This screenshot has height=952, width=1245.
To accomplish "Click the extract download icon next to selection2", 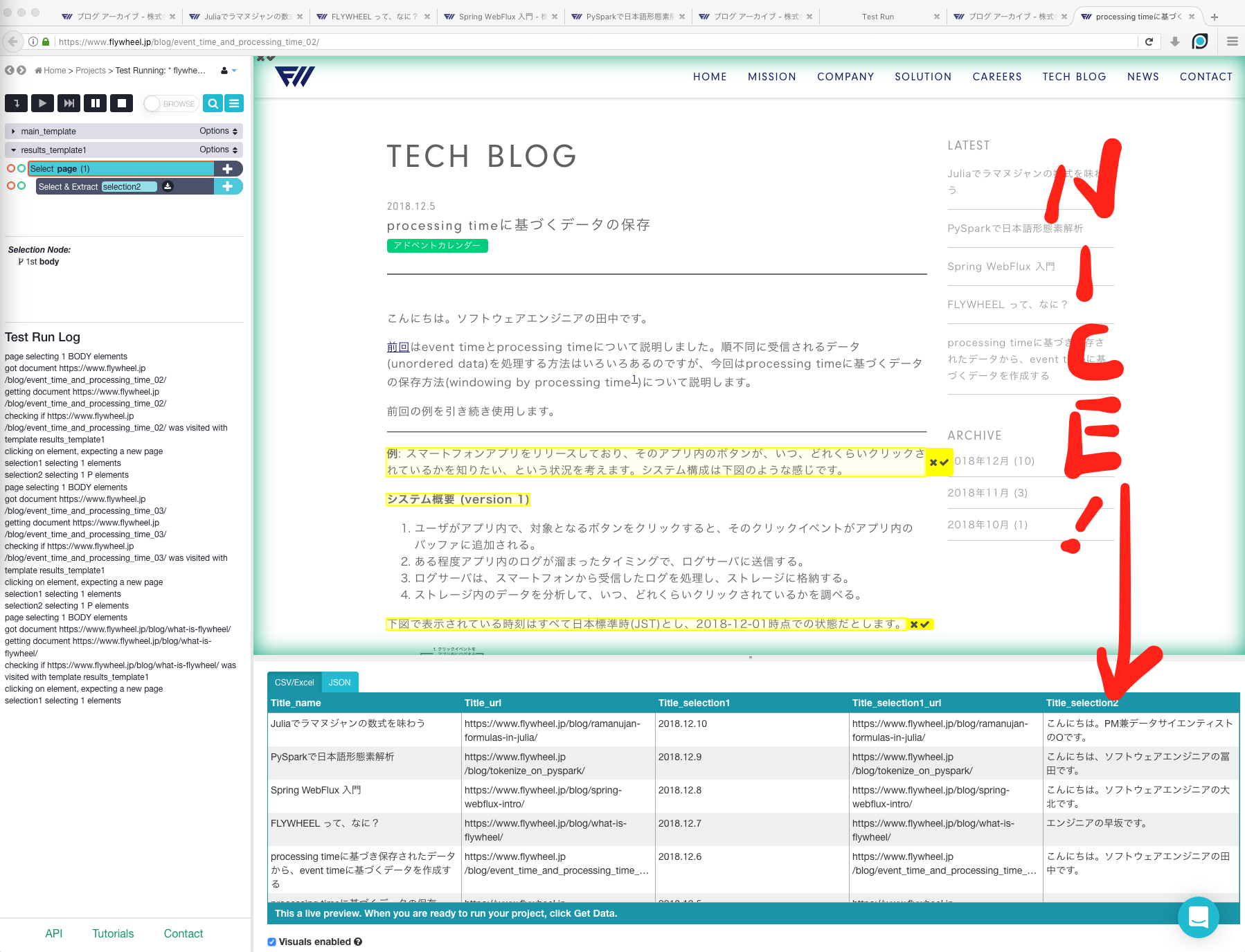I will click(x=168, y=186).
